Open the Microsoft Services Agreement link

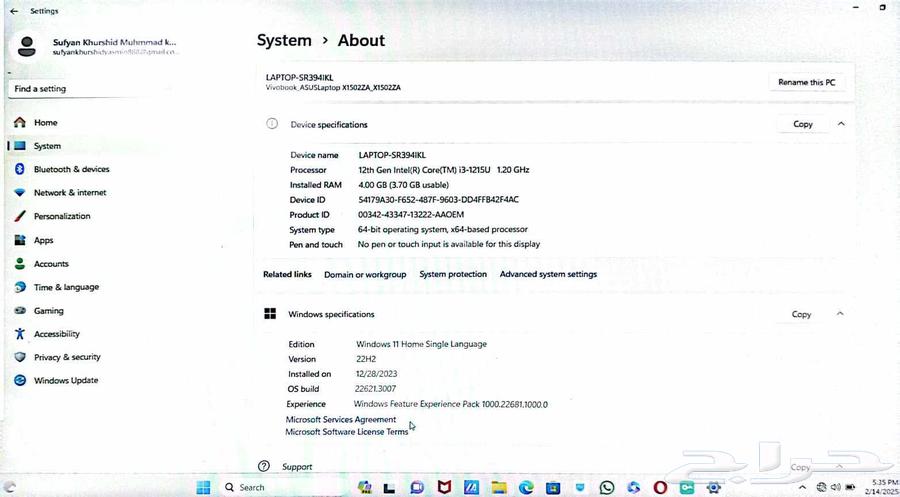[341, 420]
